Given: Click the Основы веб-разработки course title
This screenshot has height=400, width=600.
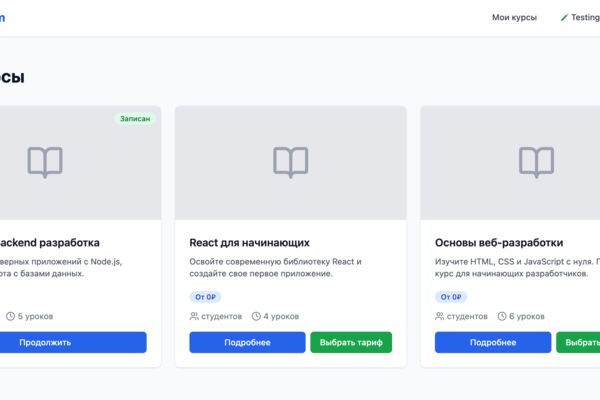Looking at the screenshot, I should [499, 243].
